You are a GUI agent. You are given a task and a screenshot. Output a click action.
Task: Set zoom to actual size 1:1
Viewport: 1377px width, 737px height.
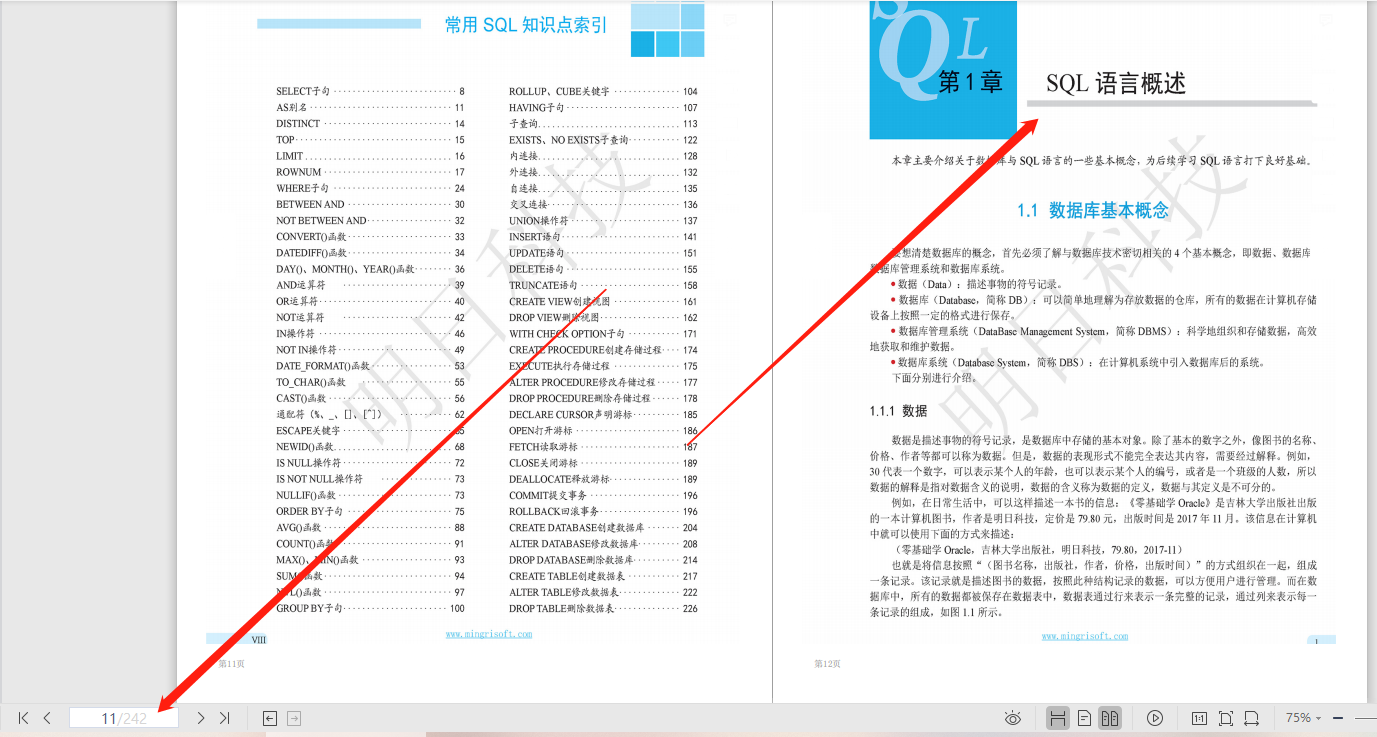pyautogui.click(x=1199, y=718)
